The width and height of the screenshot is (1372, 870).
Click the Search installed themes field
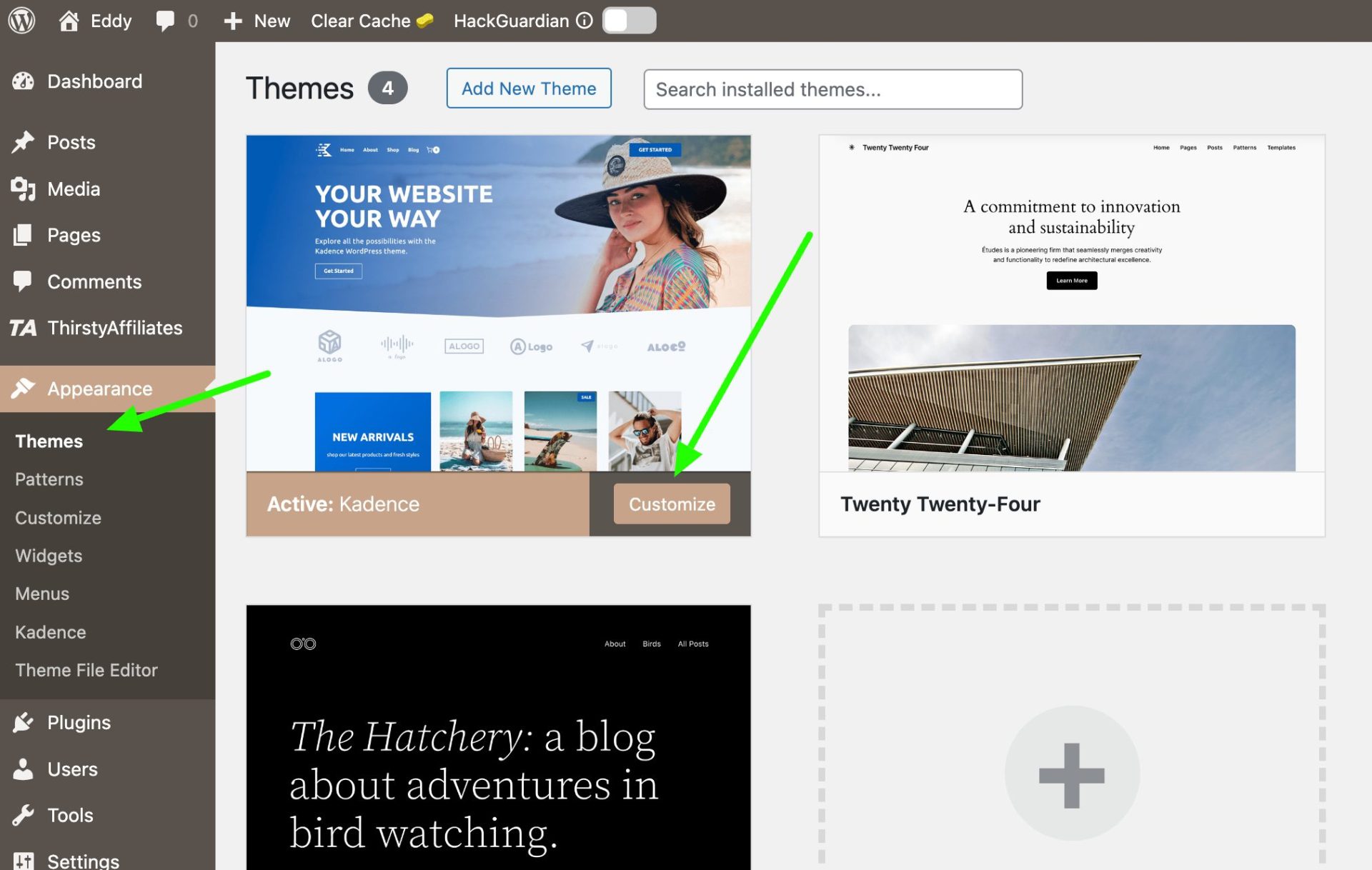pyautogui.click(x=832, y=89)
